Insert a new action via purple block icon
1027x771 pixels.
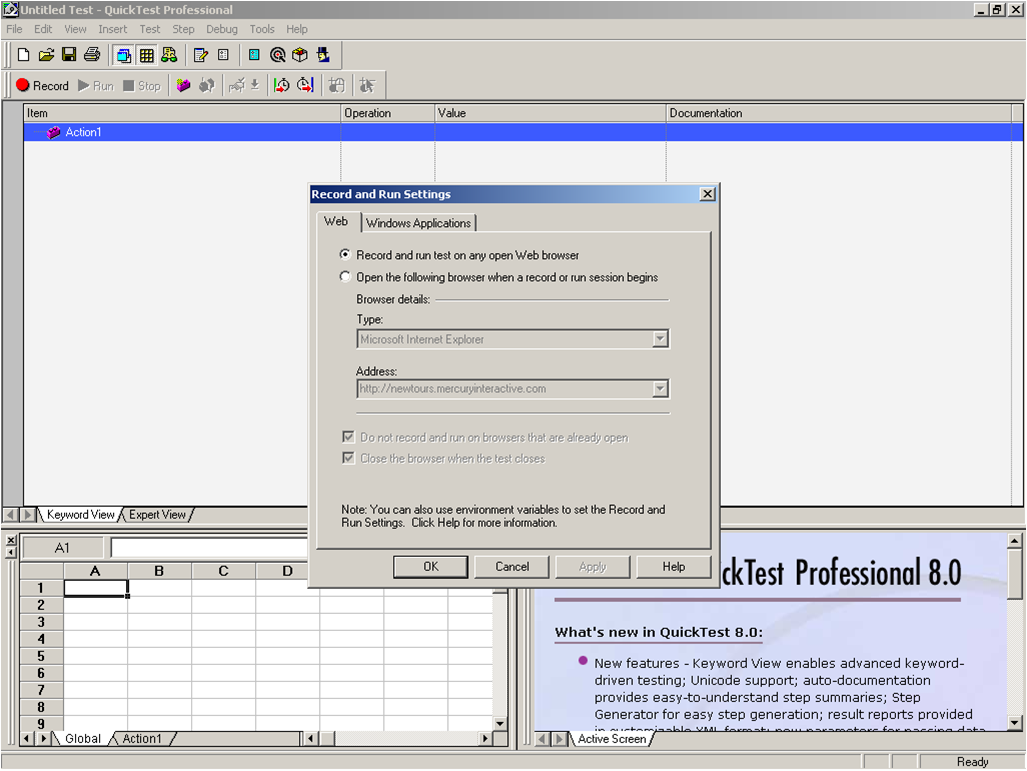(x=183, y=85)
